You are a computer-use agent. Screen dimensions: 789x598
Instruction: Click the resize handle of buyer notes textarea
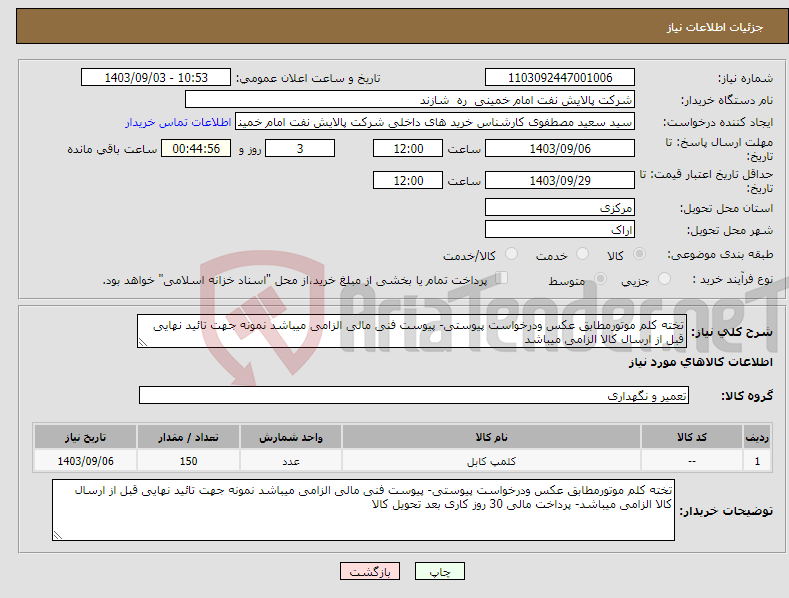(x=58, y=535)
